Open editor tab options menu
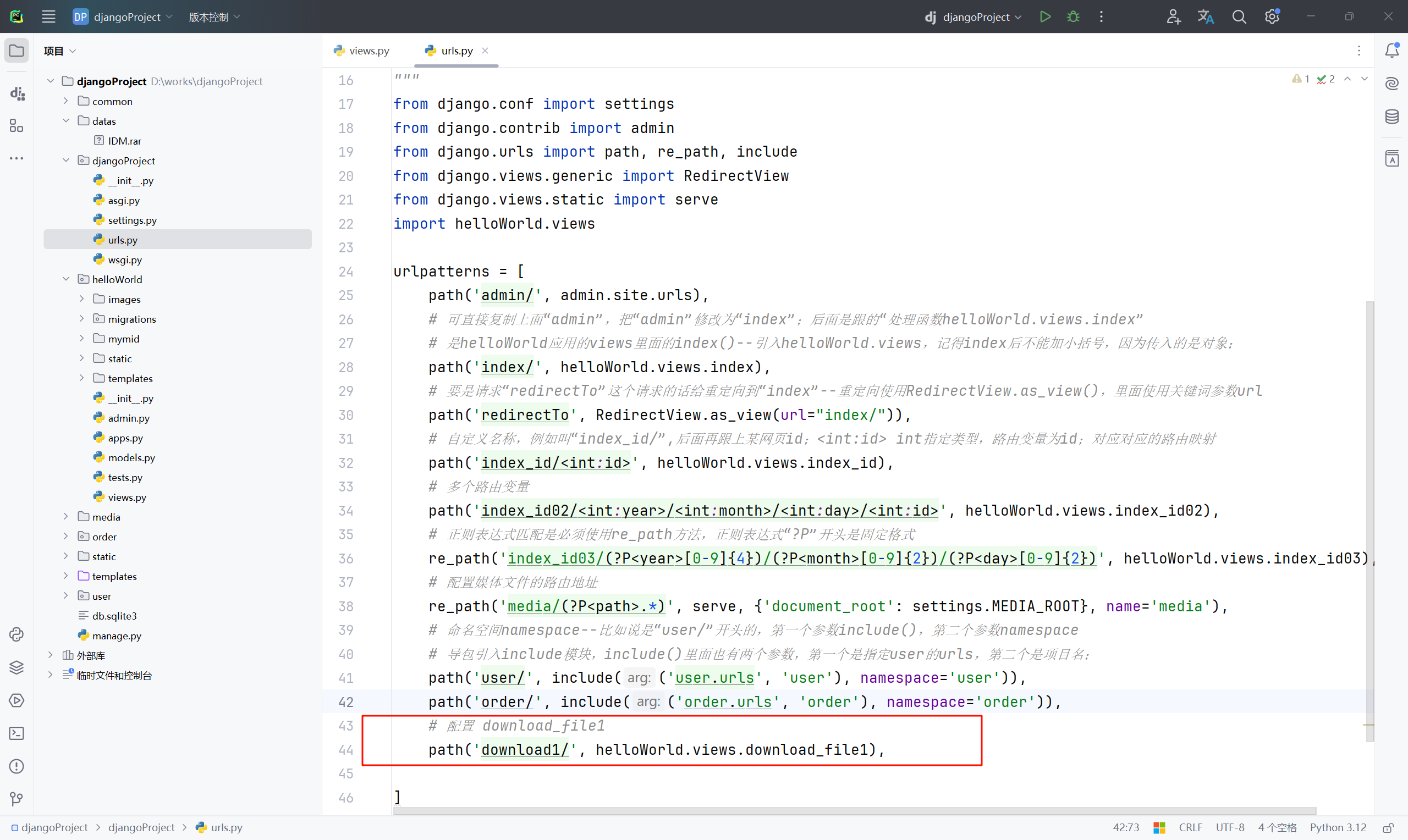The width and height of the screenshot is (1408, 840). click(1358, 51)
